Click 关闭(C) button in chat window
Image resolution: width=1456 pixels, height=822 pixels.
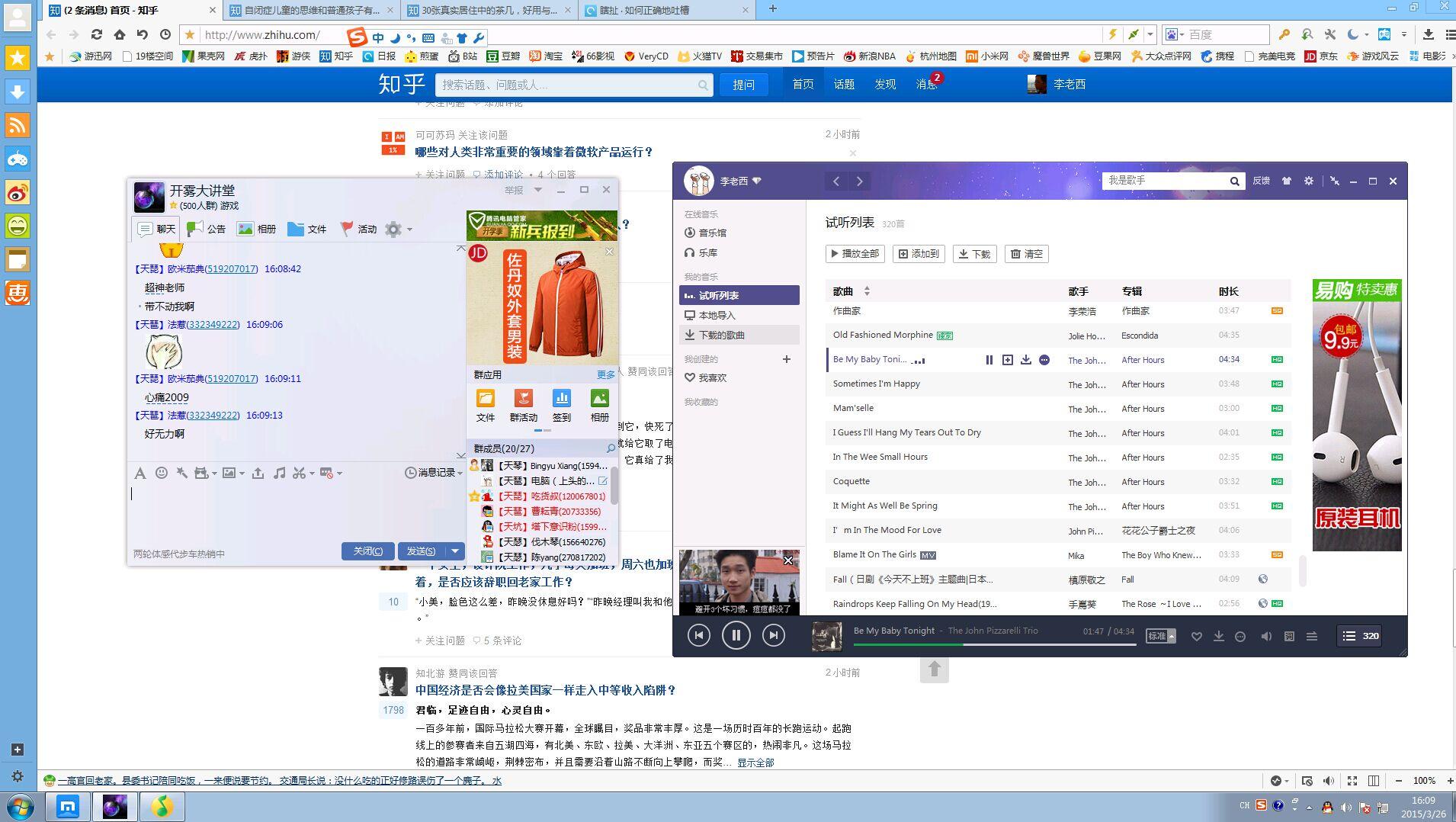[x=368, y=551]
